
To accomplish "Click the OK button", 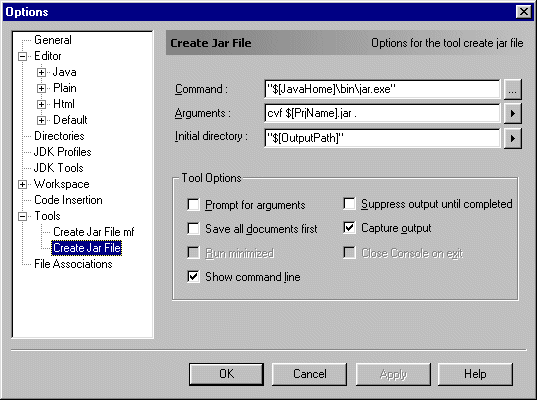I will (226, 374).
